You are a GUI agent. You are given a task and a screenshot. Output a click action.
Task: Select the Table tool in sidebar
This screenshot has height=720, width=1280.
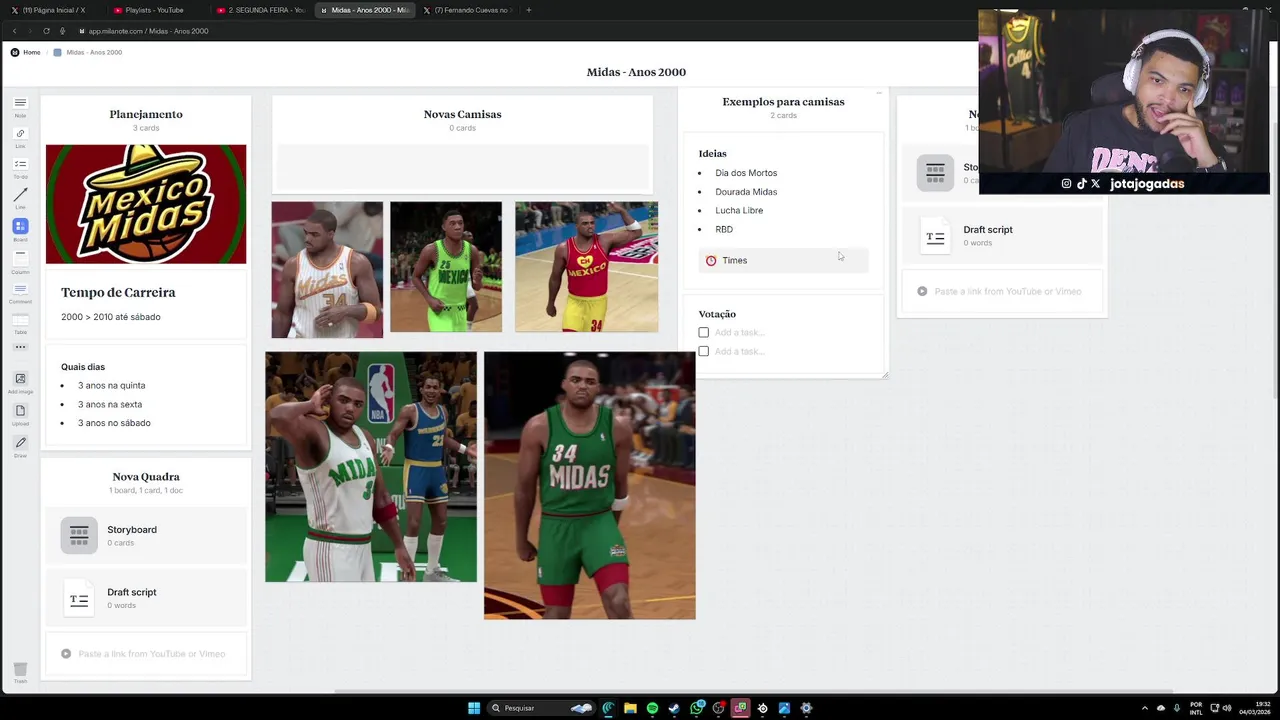pos(20,322)
